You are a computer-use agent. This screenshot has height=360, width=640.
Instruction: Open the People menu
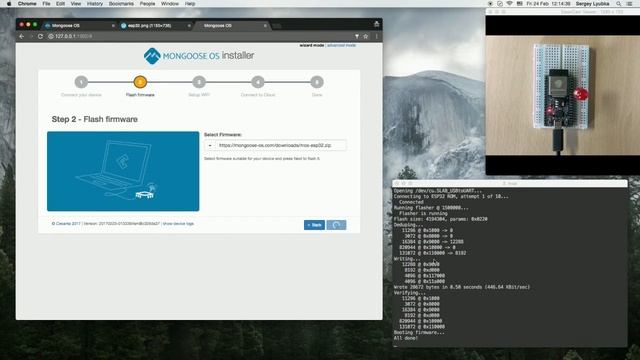pos(147,4)
